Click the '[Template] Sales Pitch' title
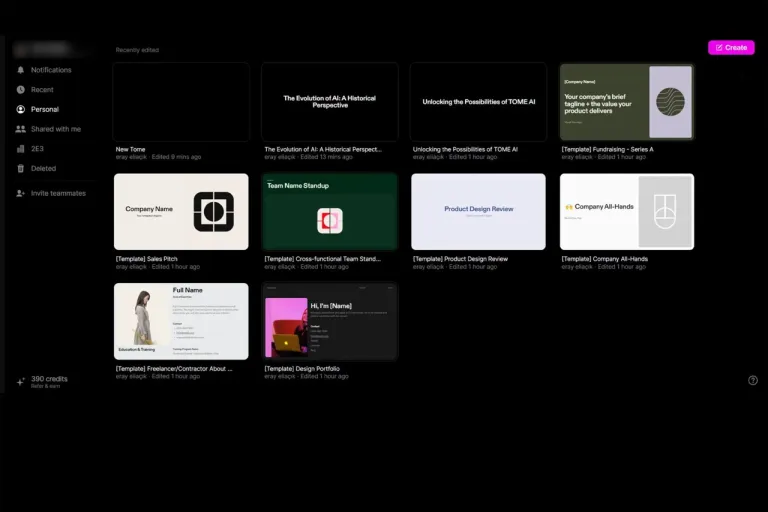The image size is (768, 512). coord(146,259)
